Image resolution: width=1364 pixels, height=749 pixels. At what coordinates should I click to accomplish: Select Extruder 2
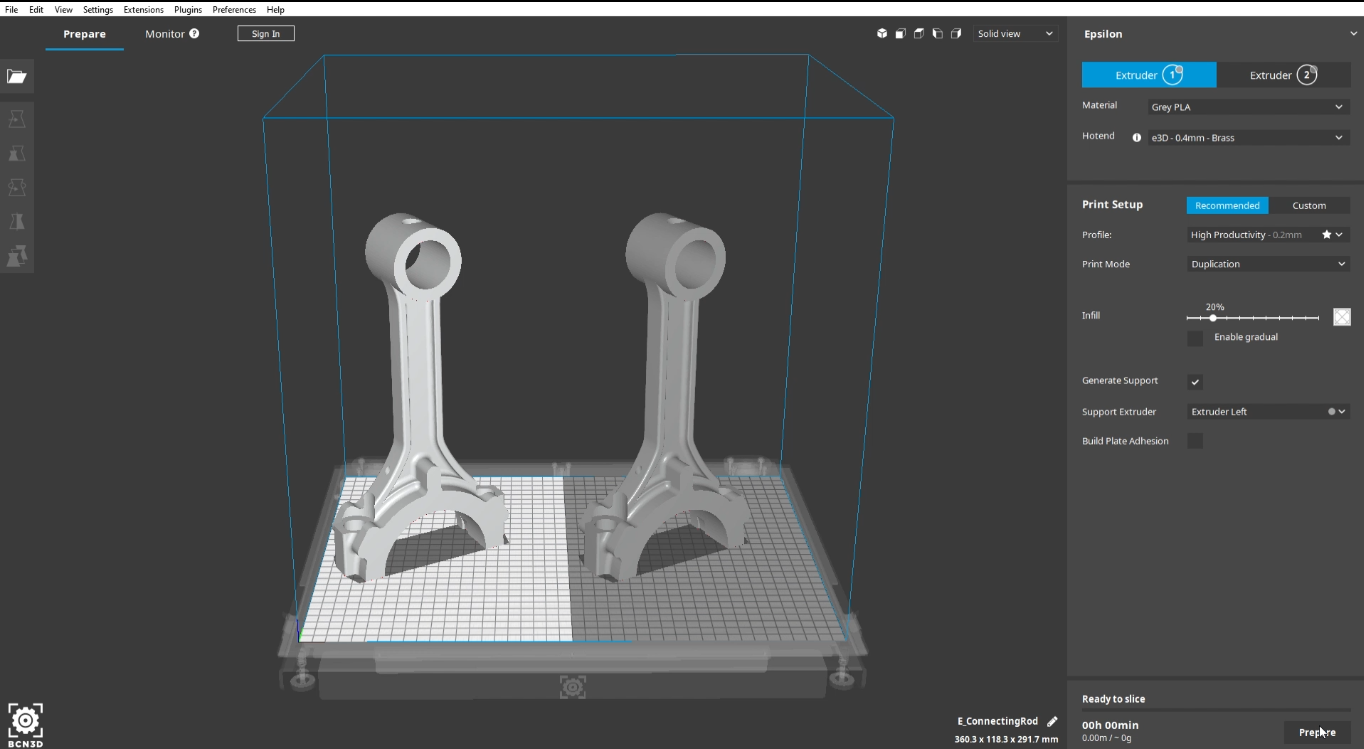1284,75
